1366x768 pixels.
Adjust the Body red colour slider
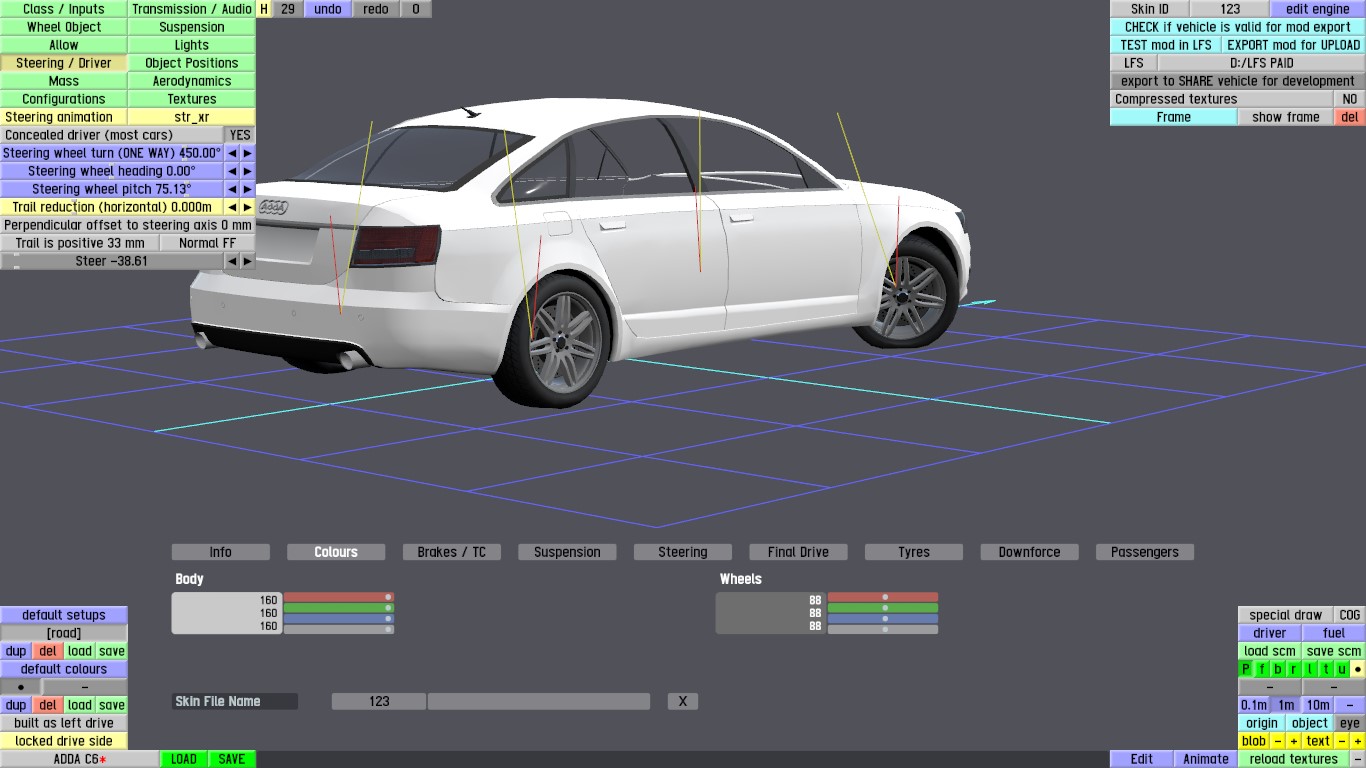coord(339,597)
